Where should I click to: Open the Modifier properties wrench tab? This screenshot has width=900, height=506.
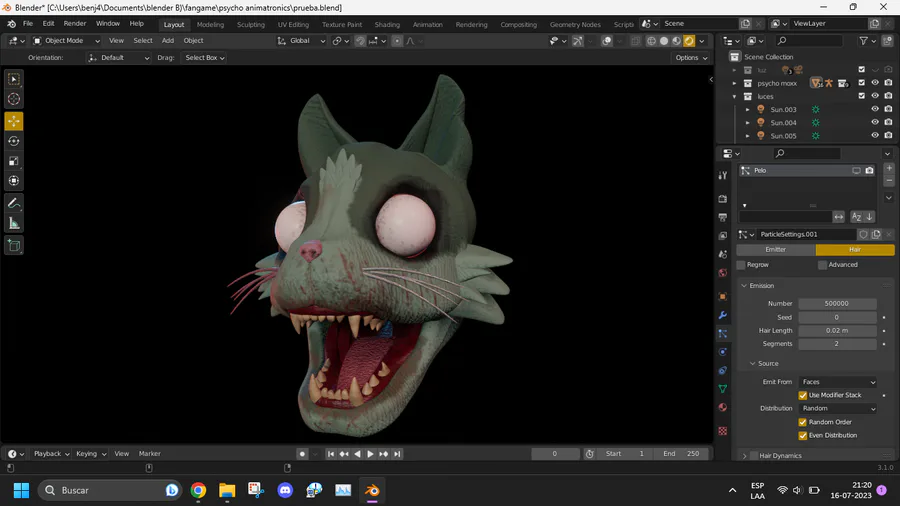tap(723, 315)
